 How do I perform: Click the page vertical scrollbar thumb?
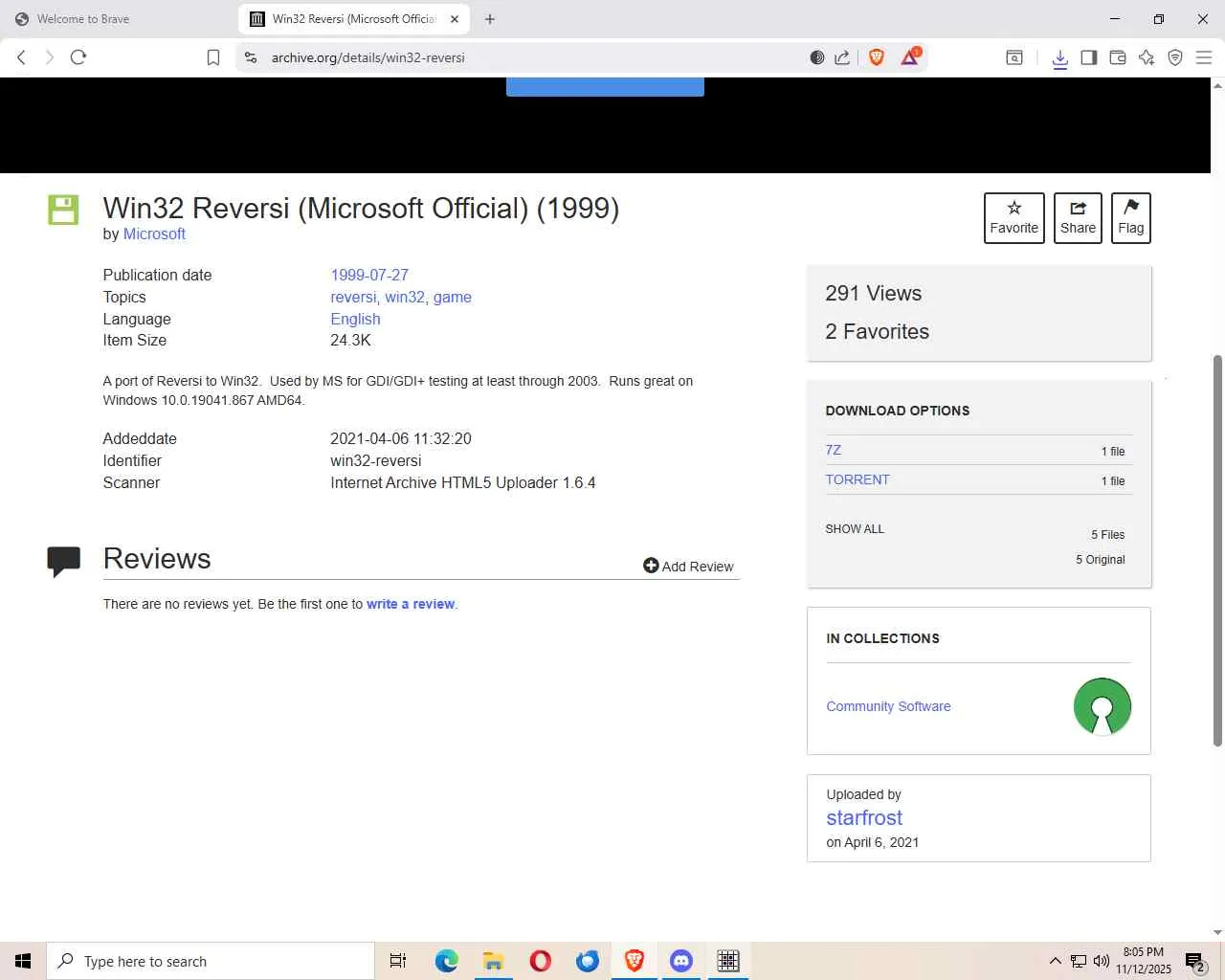pos(1217,550)
